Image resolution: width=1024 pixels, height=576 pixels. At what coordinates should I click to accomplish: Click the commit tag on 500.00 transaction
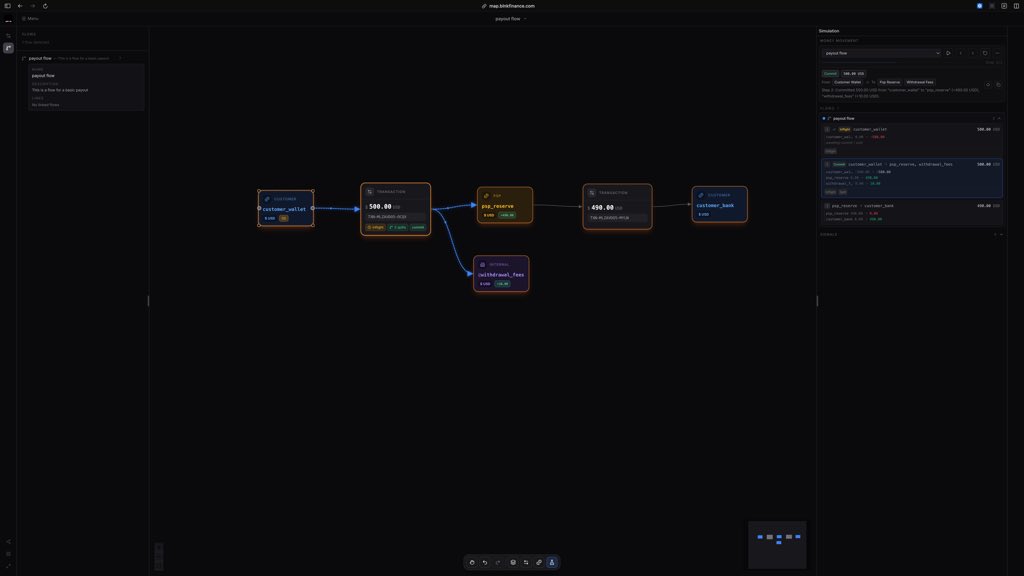418,227
